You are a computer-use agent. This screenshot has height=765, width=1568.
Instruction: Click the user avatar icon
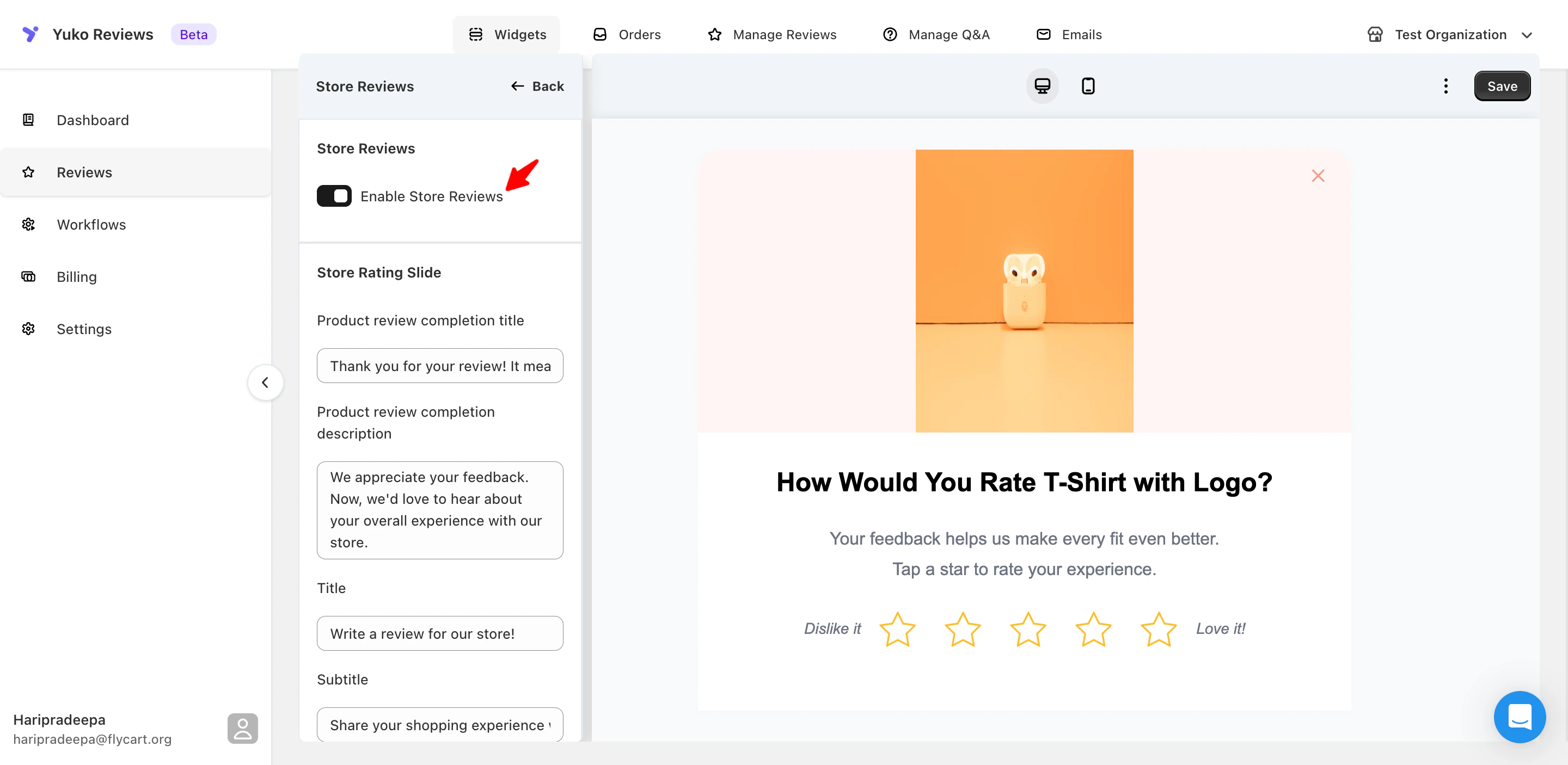[x=242, y=728]
